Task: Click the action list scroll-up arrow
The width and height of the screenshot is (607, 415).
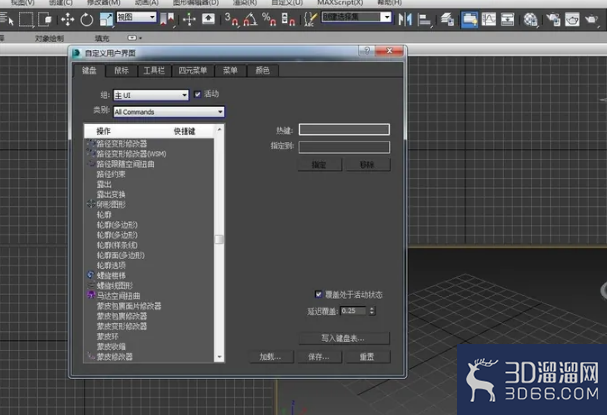Action: click(219, 130)
